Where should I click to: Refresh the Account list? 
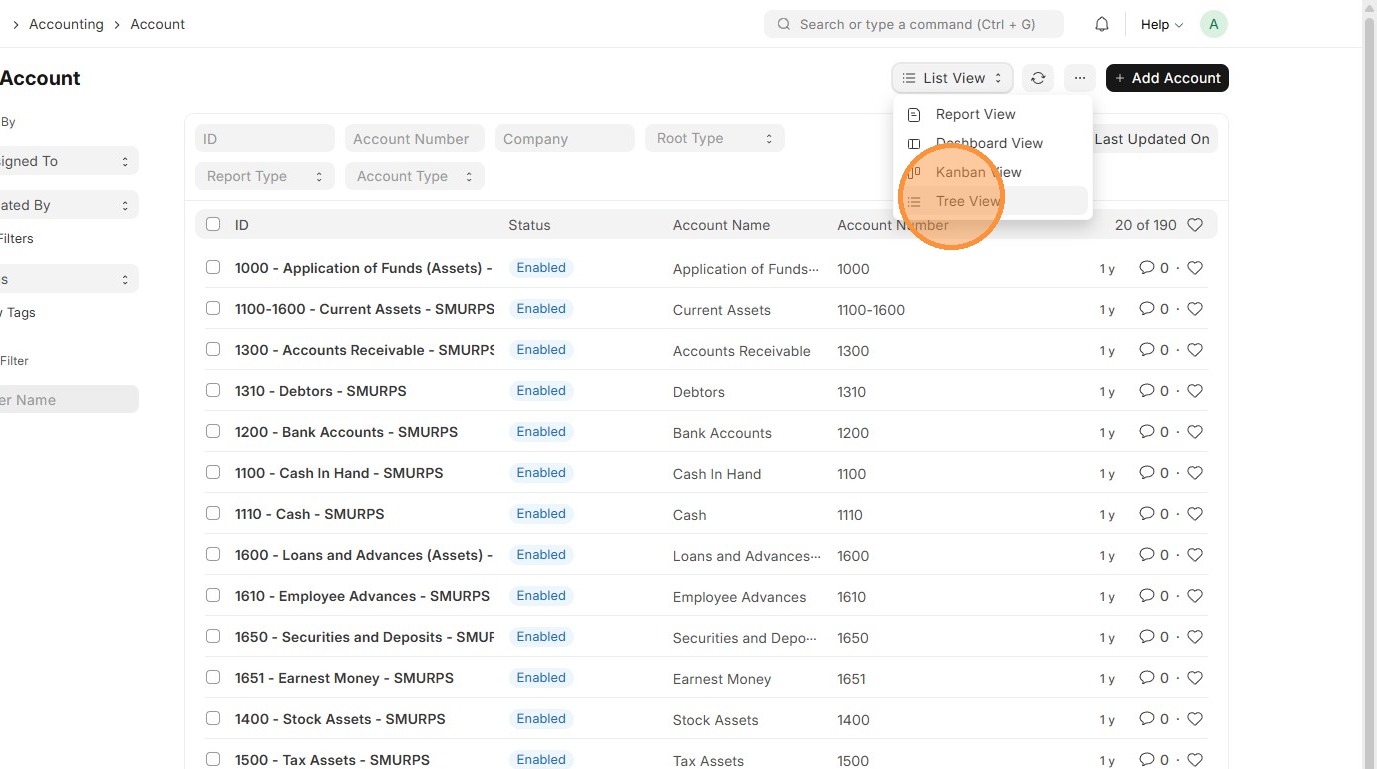pyautogui.click(x=1038, y=78)
